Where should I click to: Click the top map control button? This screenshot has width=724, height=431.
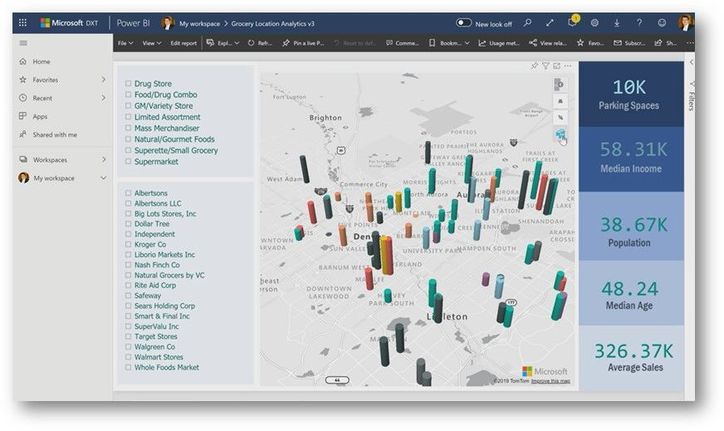point(560,85)
